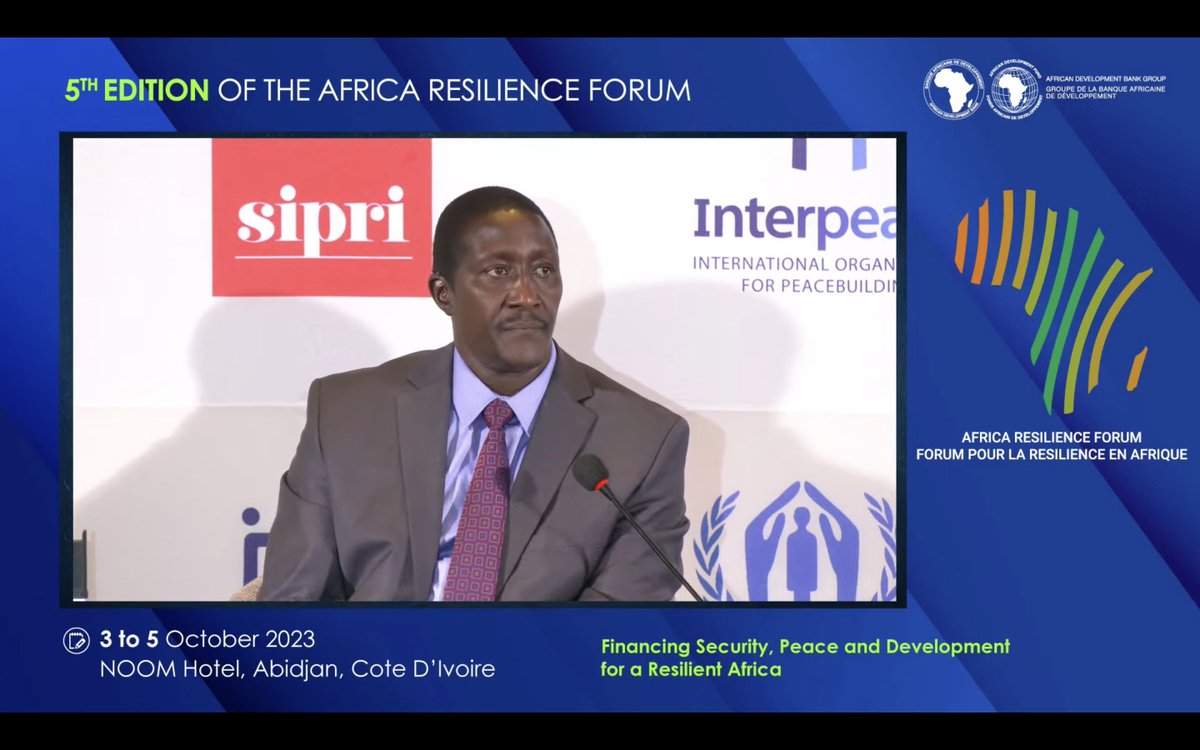1200x750 pixels.
Task: Click the 'AFRICA RESILIENCE FORUM' caption
Action: tap(1051, 438)
